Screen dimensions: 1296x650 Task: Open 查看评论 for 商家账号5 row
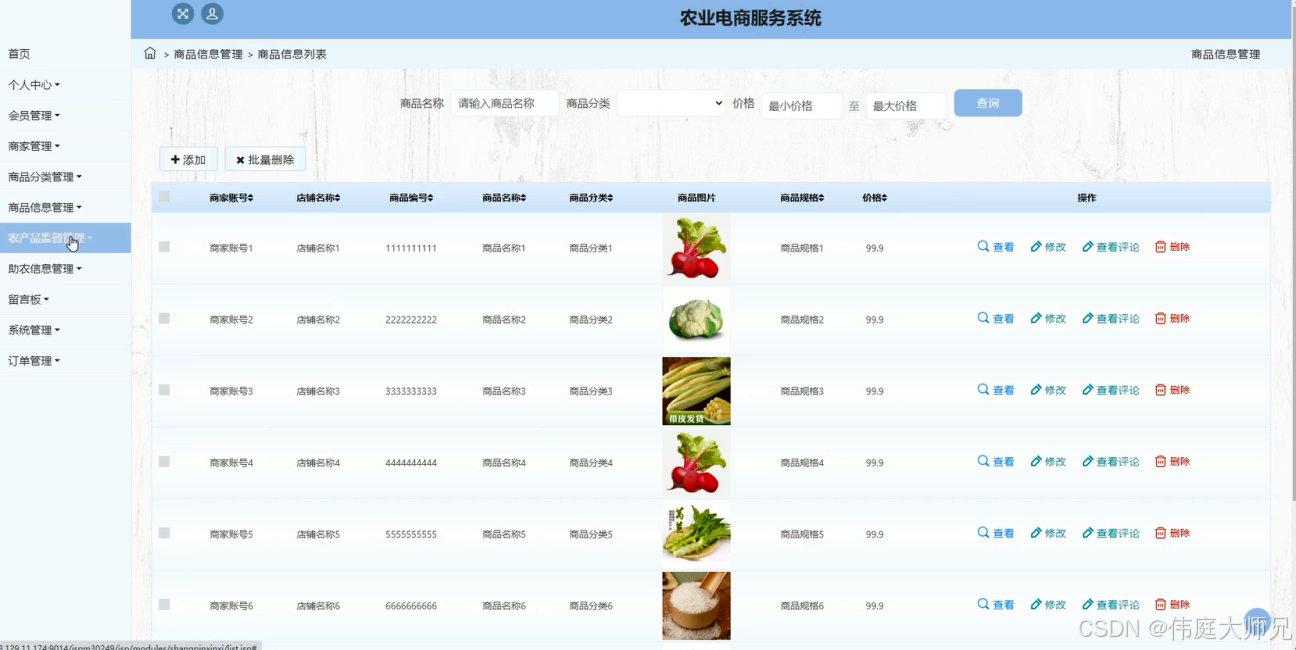(x=1111, y=533)
